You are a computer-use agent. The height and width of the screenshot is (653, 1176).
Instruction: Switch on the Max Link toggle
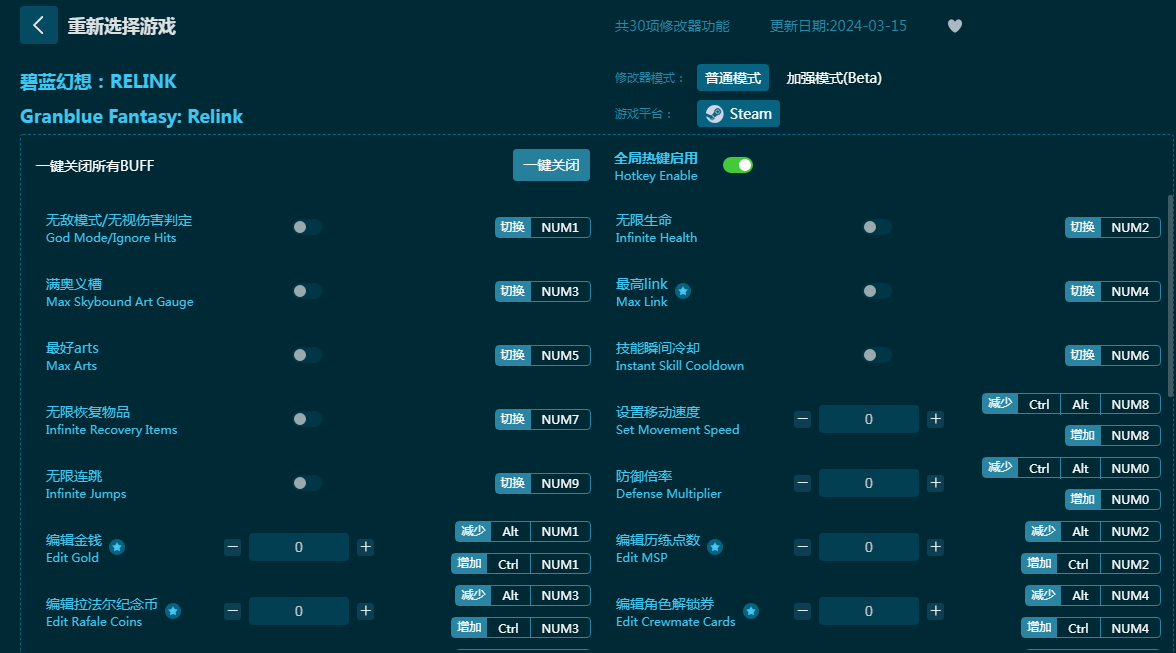(x=877, y=291)
